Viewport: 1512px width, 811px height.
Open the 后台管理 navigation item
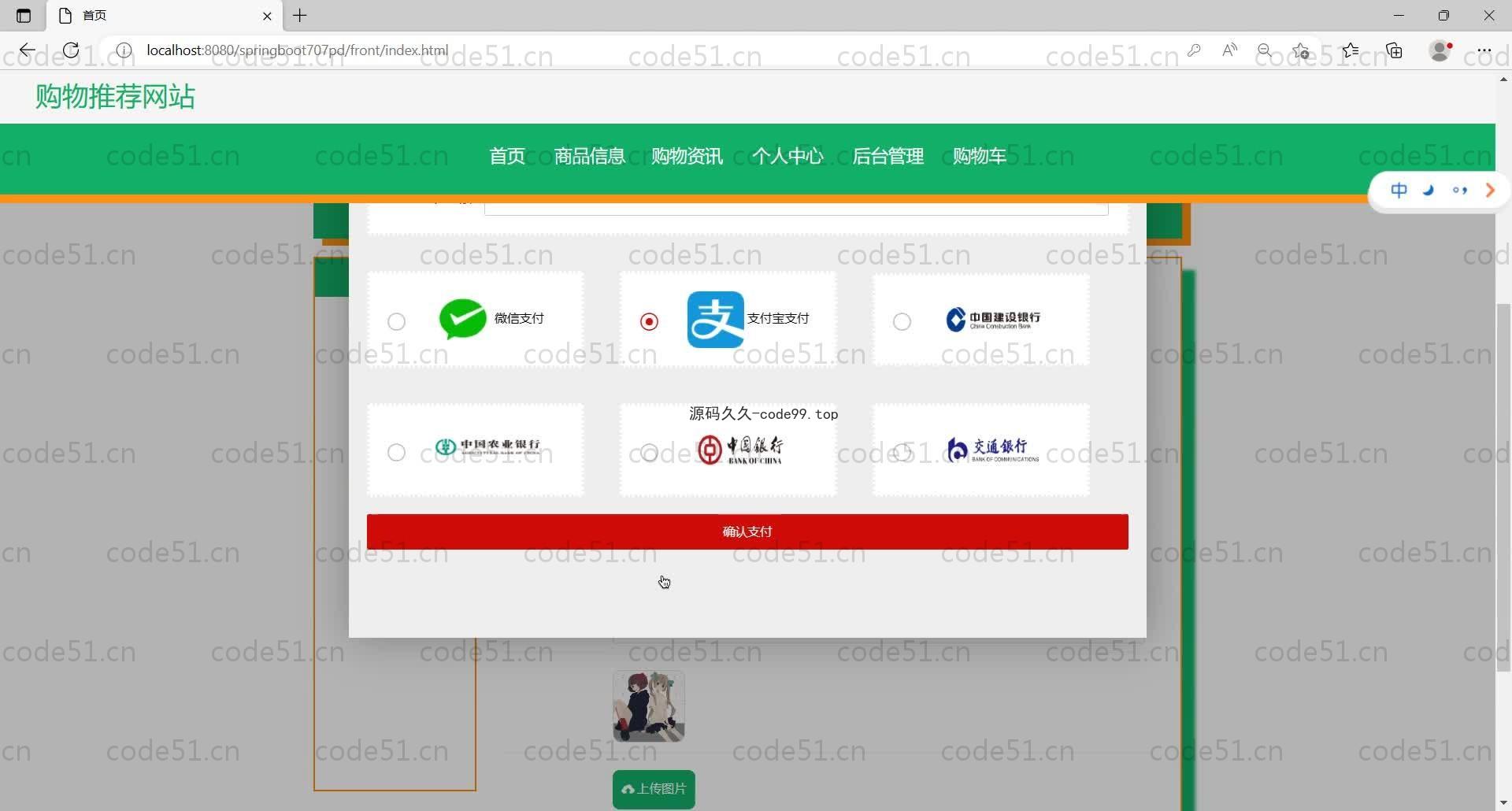[x=888, y=156]
